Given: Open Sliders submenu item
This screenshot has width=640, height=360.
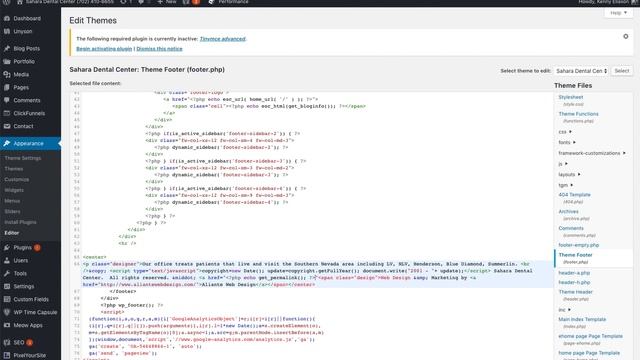Looking at the screenshot, I should 12,211.
